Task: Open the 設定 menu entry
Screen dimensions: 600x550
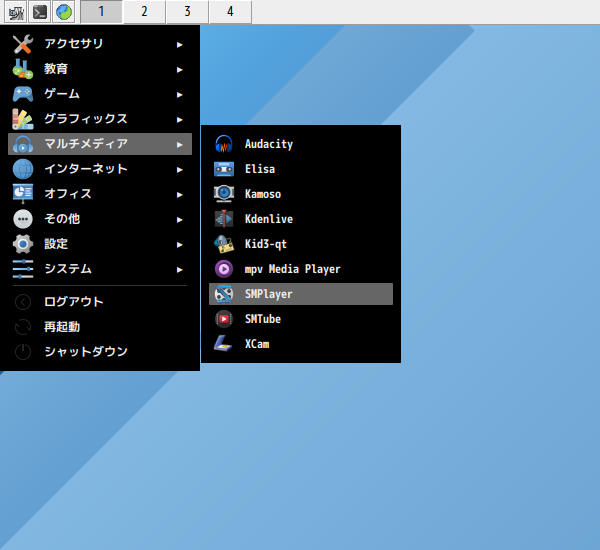Action: (x=100, y=244)
